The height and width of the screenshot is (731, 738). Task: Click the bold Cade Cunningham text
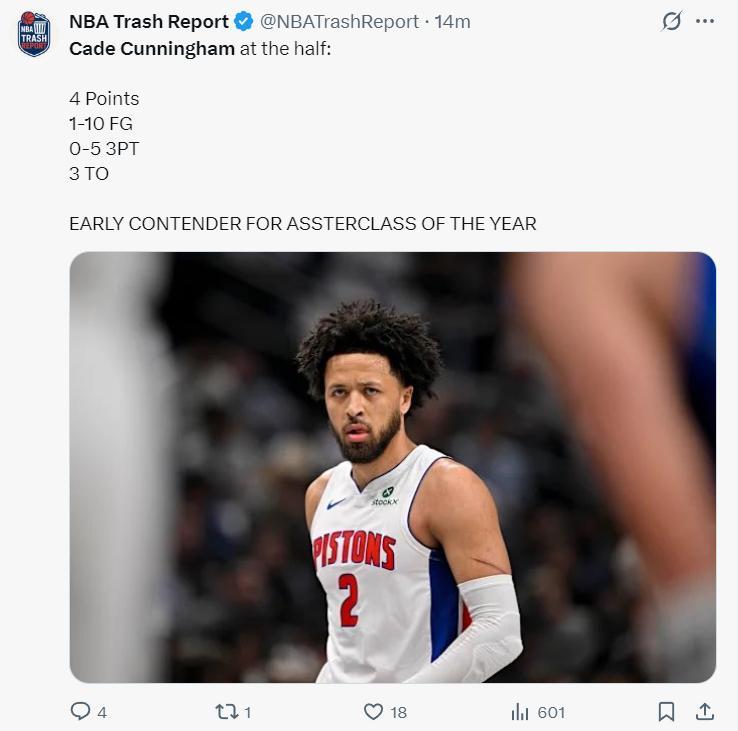(151, 48)
